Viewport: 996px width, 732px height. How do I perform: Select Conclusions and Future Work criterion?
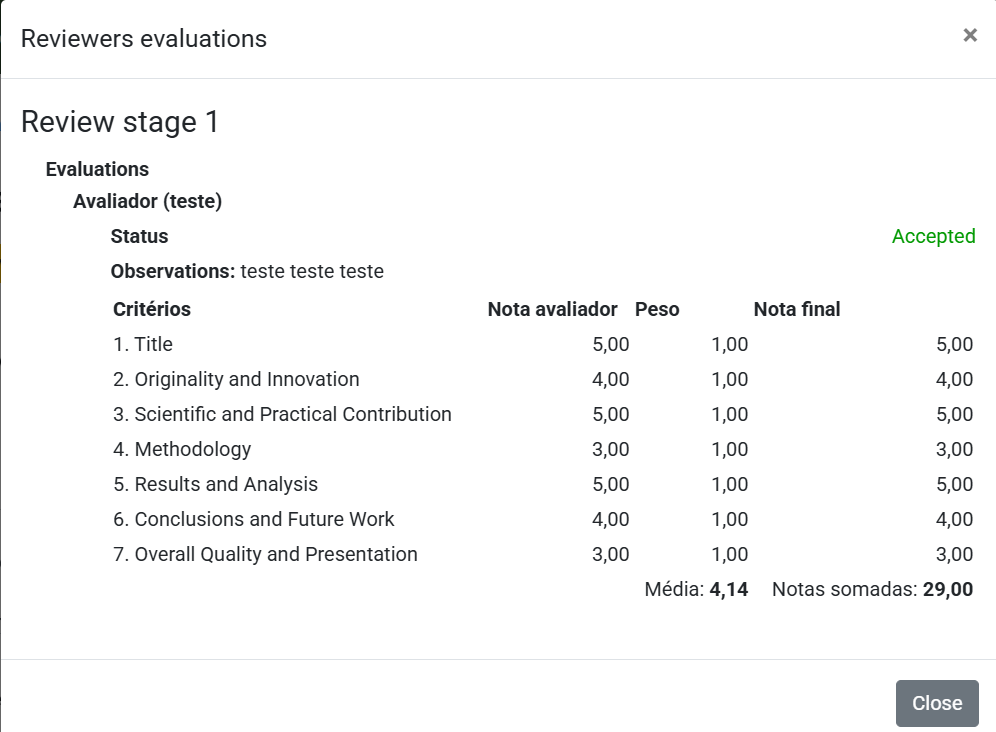253,519
